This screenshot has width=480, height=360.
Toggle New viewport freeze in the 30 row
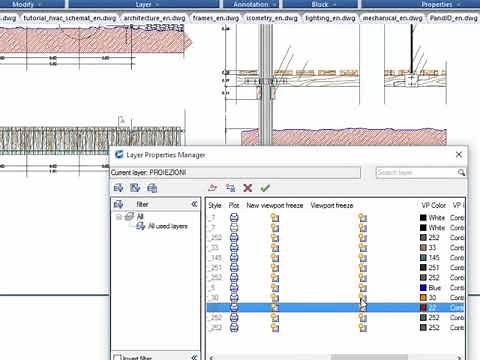pyautogui.click(x=275, y=298)
